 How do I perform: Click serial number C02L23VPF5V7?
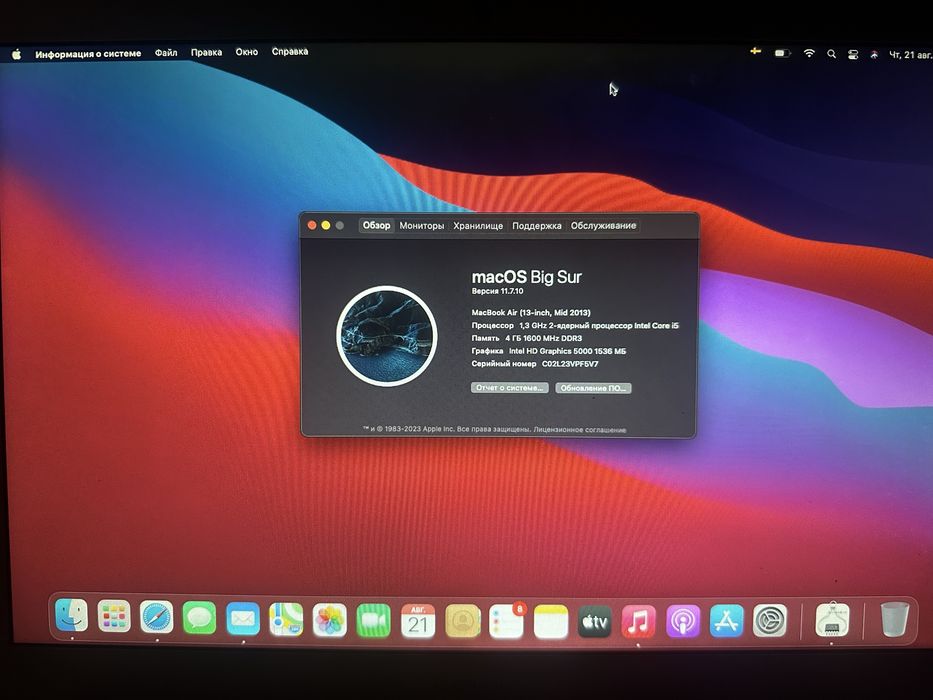(x=570, y=364)
